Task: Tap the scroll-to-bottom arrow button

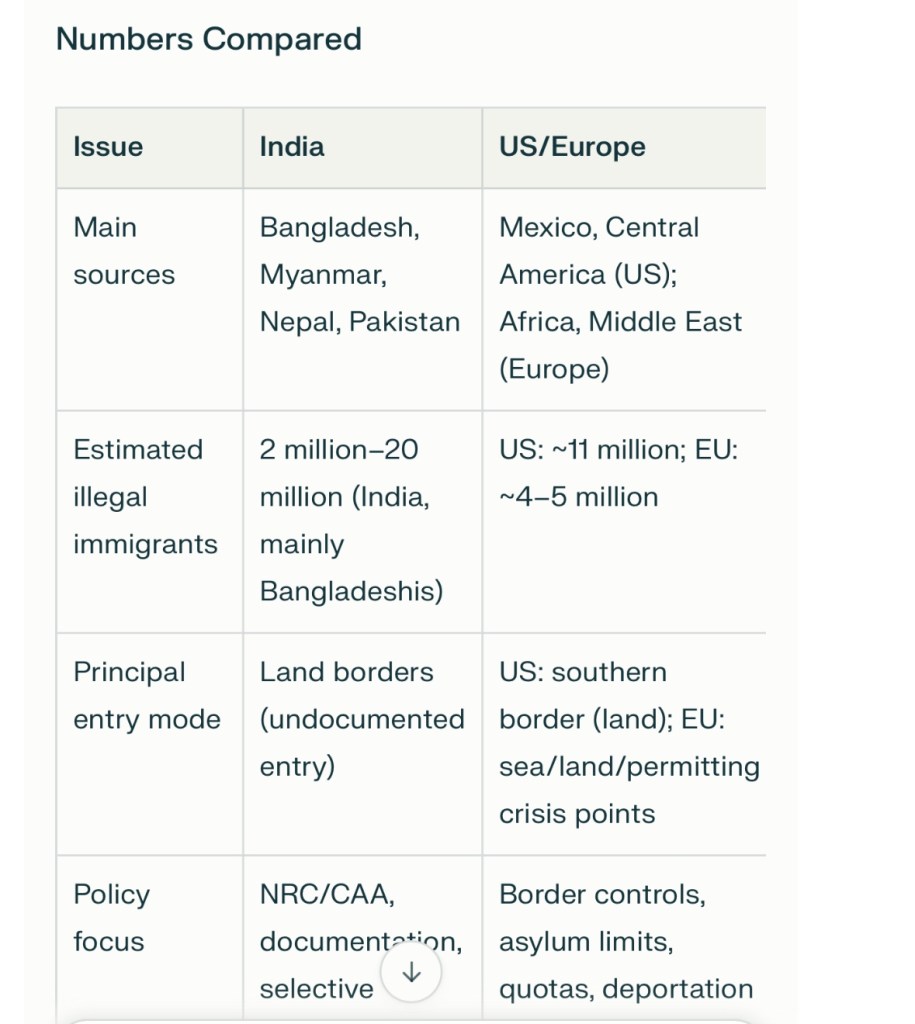Action: pos(411,973)
